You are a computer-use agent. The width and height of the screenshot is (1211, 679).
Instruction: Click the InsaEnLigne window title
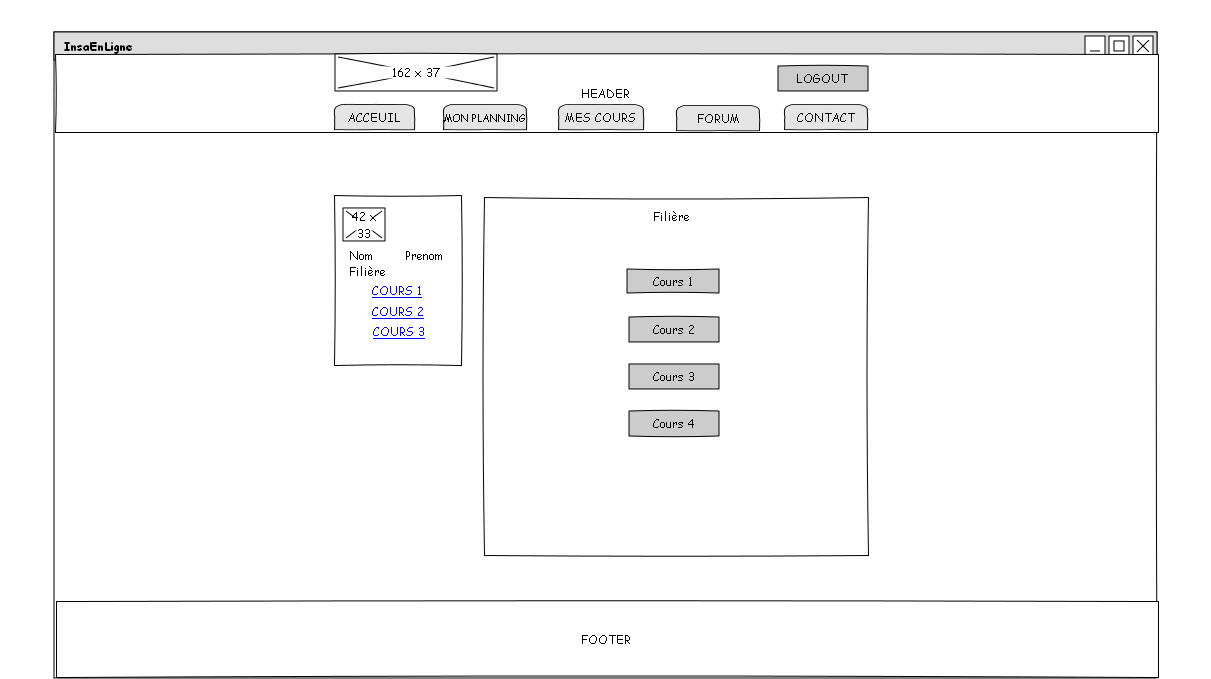point(98,46)
